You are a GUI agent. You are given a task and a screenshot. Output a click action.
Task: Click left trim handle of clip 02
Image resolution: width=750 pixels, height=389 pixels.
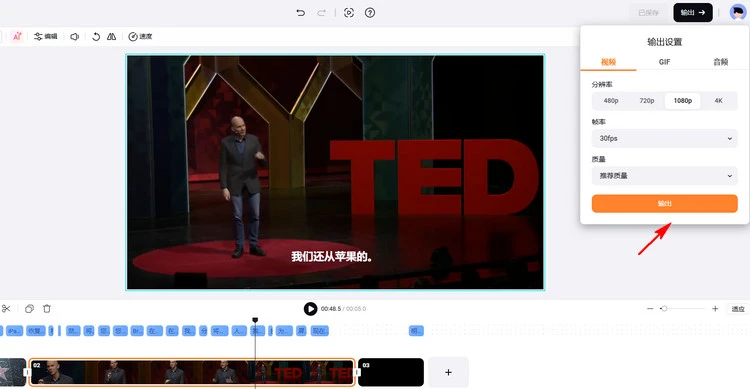coord(28,372)
